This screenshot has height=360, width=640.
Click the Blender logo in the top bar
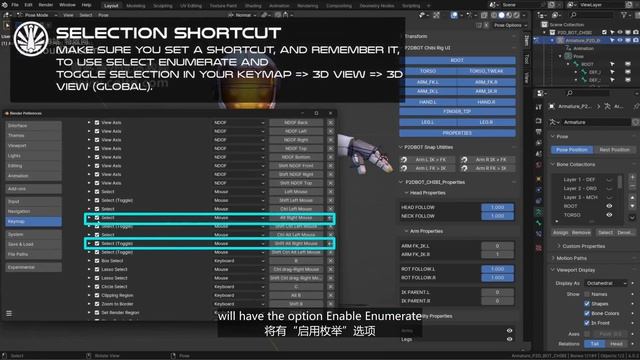[x=5, y=5]
